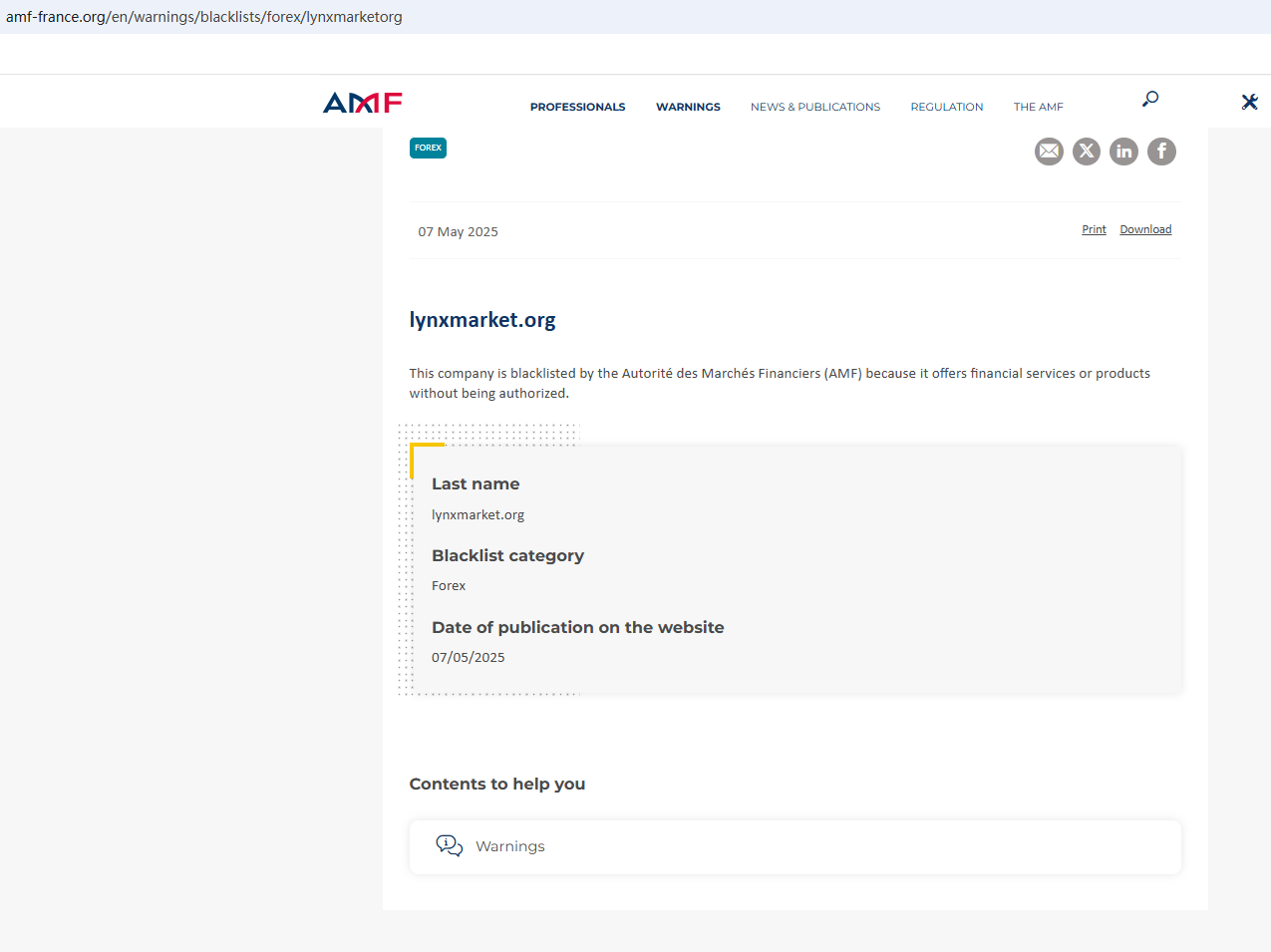Open The AMF menu
Image resolution: width=1271 pixels, height=952 pixels.
[x=1039, y=107]
